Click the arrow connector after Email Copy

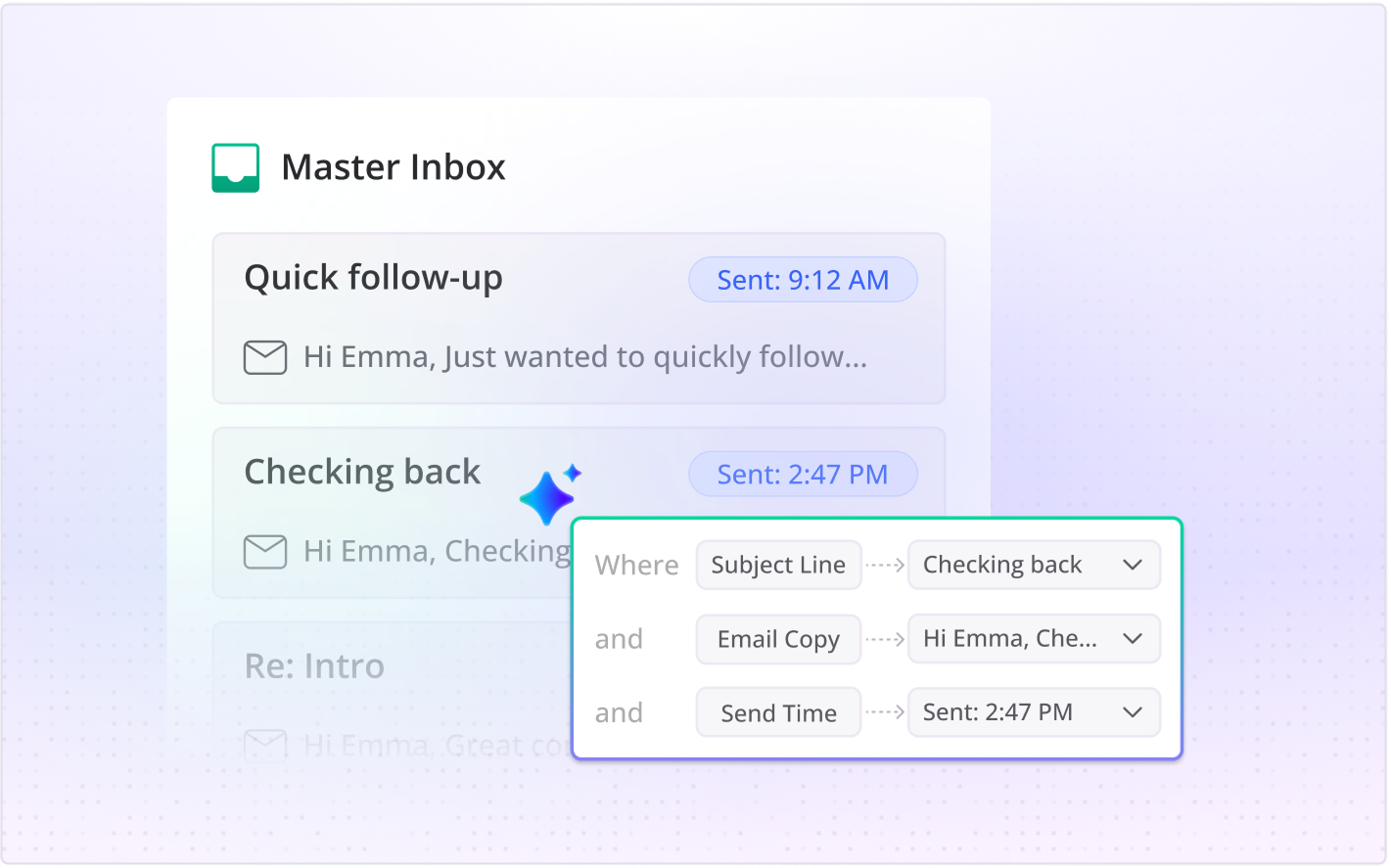coord(885,639)
